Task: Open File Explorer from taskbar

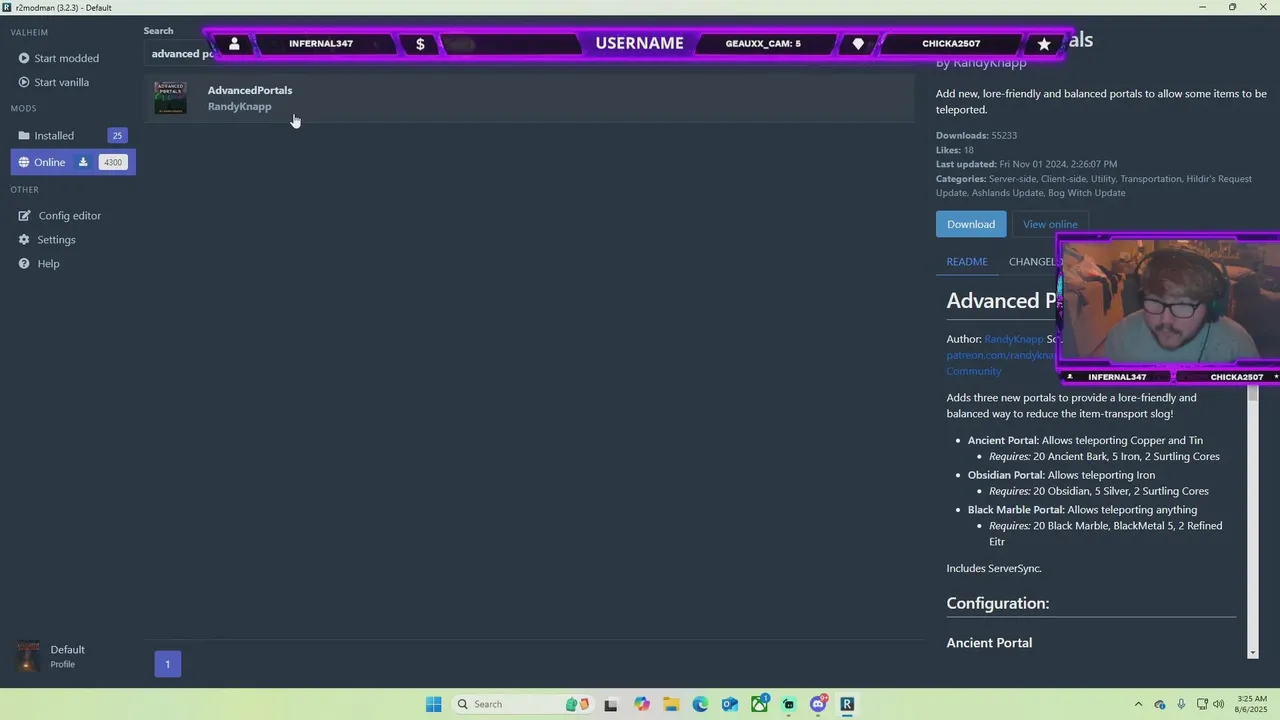Action: (670, 704)
